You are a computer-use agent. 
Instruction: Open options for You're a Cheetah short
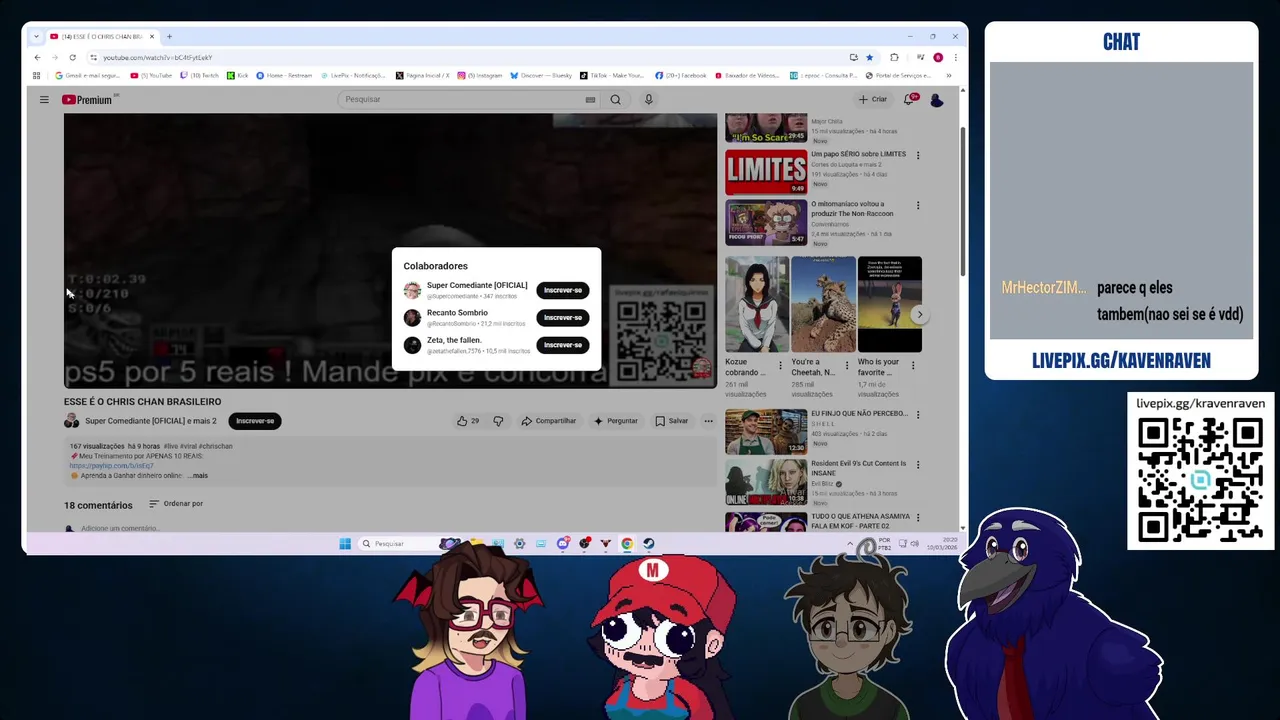(847, 366)
